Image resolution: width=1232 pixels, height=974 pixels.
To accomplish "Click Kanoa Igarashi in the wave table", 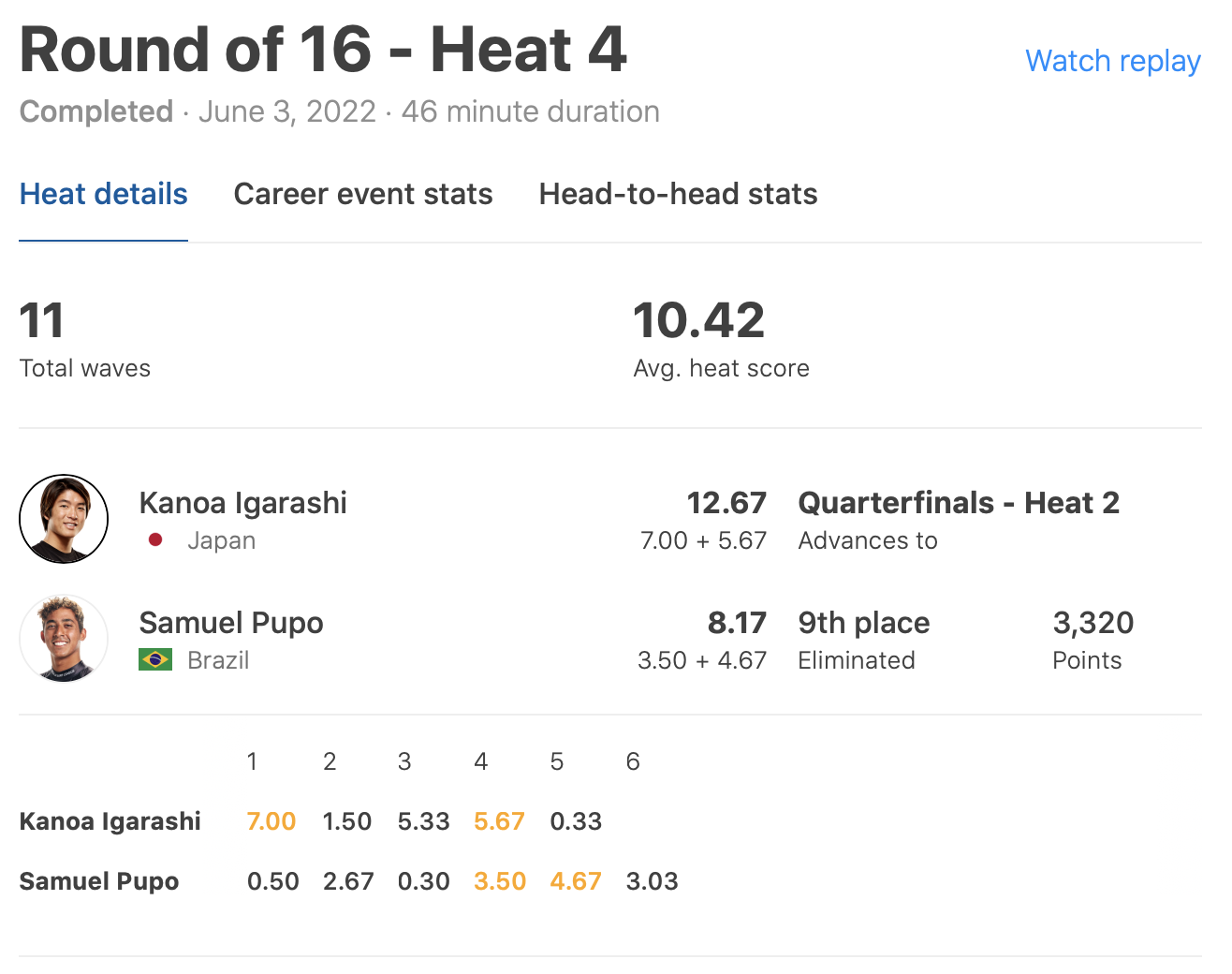I will [110, 821].
